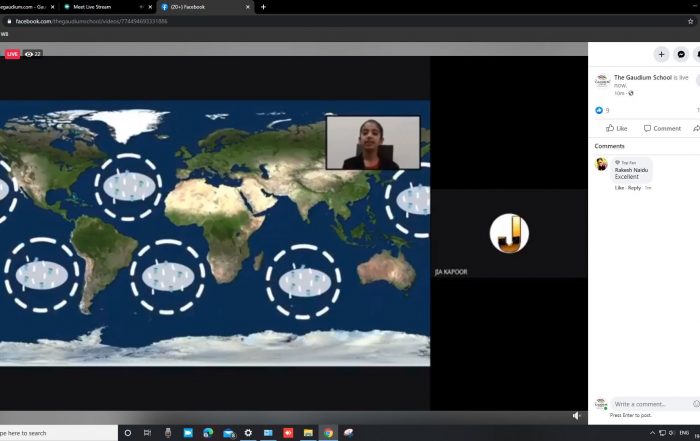
Task: Open a new browser tab
Action: [263, 7]
